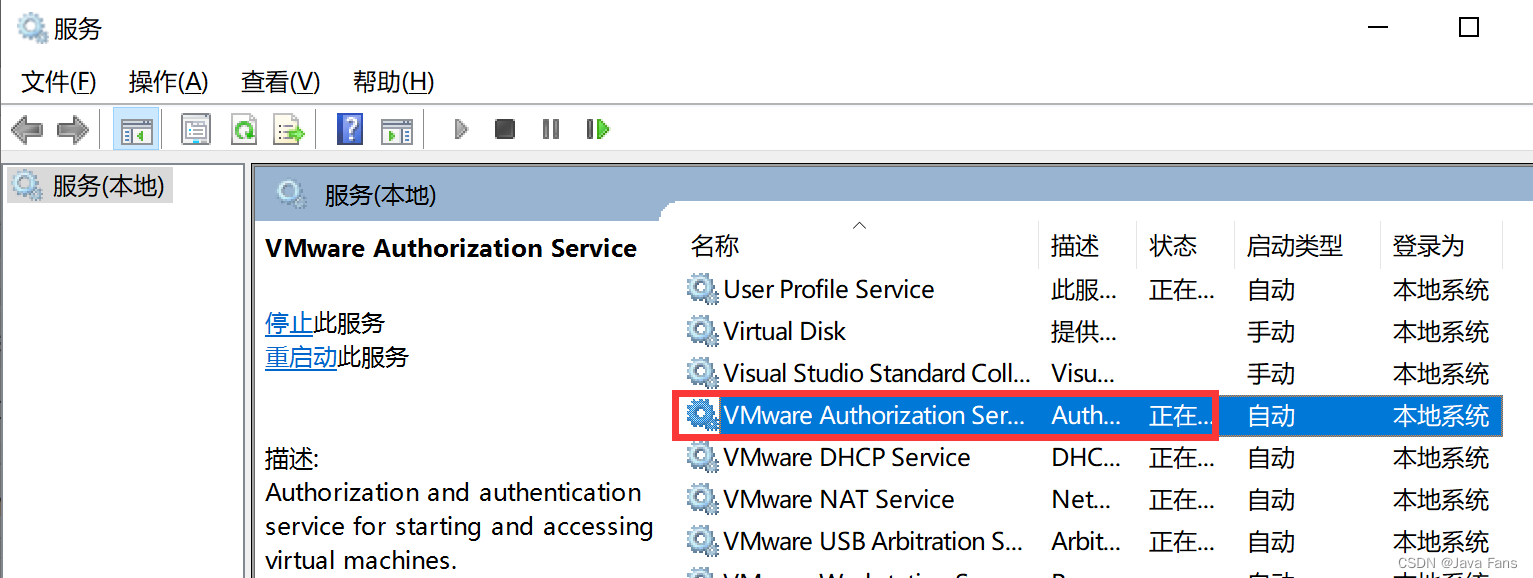Toggle the Show/Hide Action Pane icon
1533x578 pixels.
(x=397, y=129)
